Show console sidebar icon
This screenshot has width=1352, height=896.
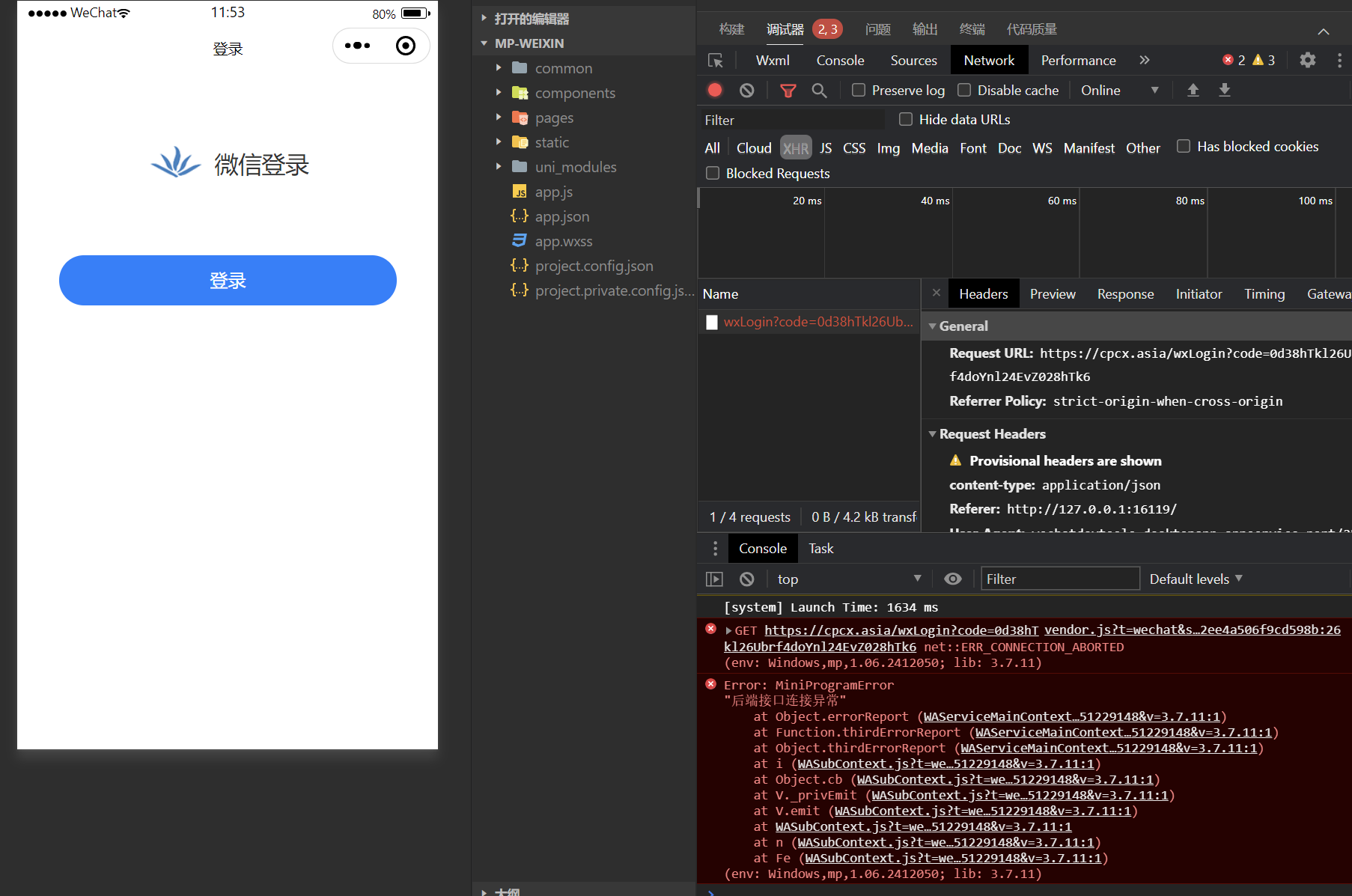click(715, 579)
